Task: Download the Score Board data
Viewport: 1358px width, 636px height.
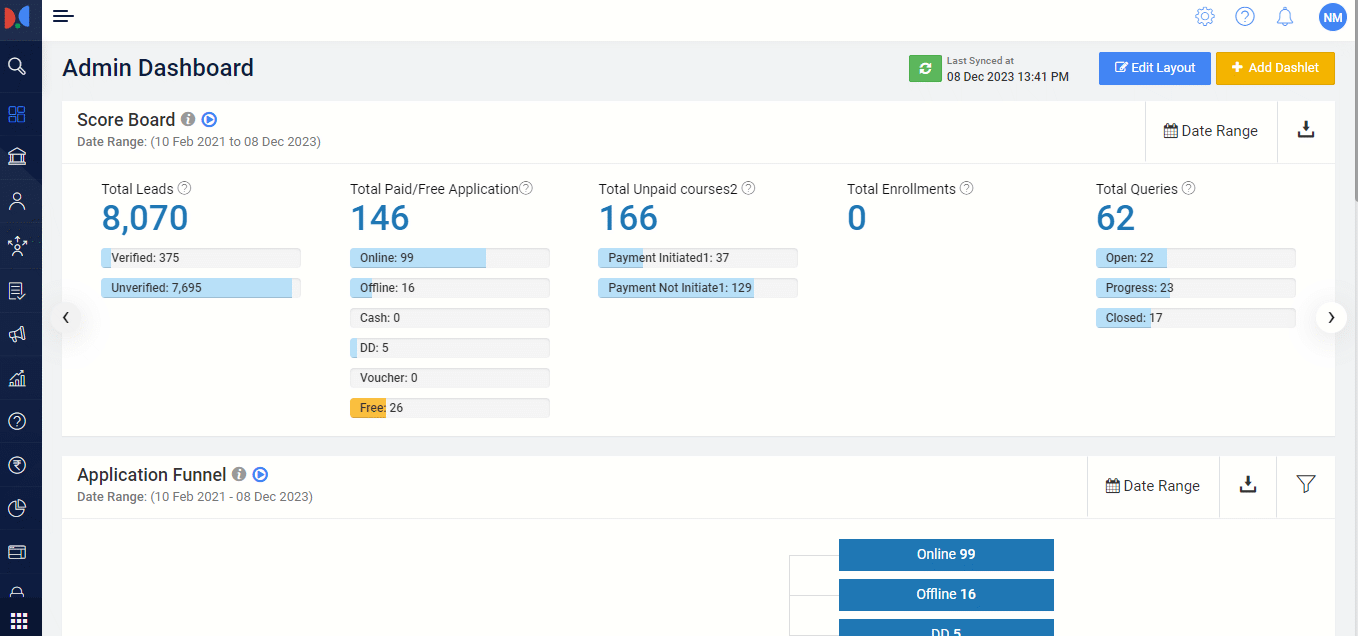Action: (1306, 130)
